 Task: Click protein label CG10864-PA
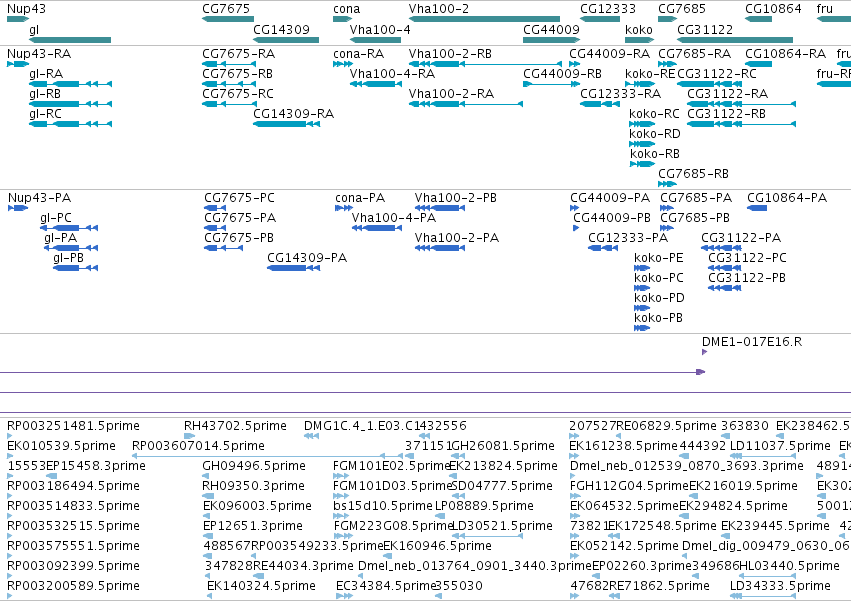(787, 198)
